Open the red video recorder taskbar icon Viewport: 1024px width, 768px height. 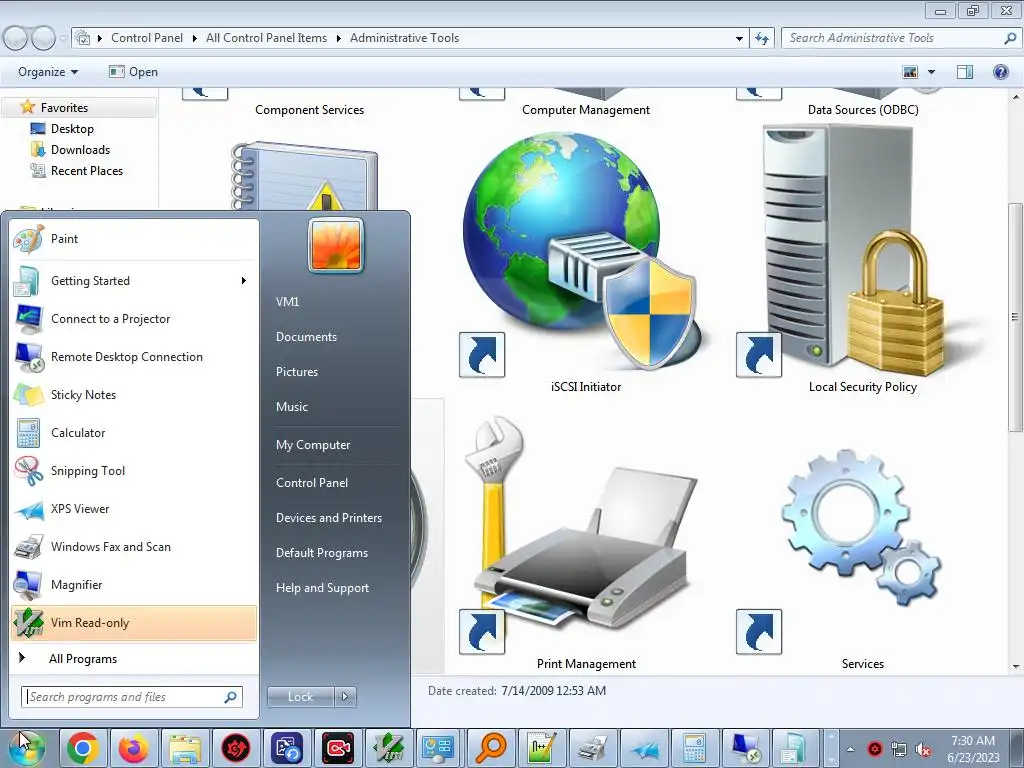click(x=338, y=748)
